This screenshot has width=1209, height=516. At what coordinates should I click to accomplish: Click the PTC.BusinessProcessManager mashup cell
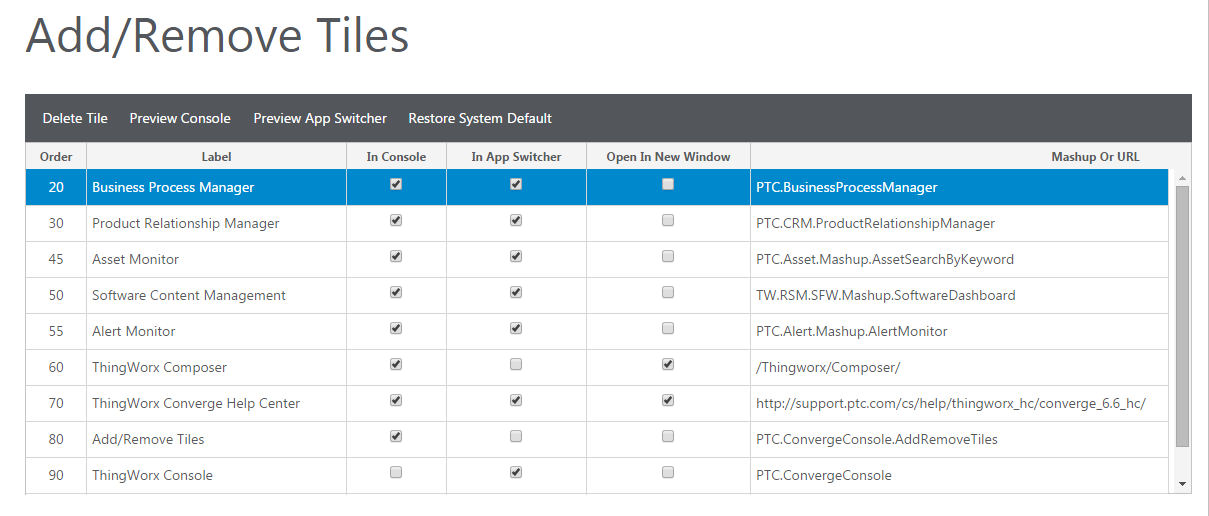coord(960,187)
